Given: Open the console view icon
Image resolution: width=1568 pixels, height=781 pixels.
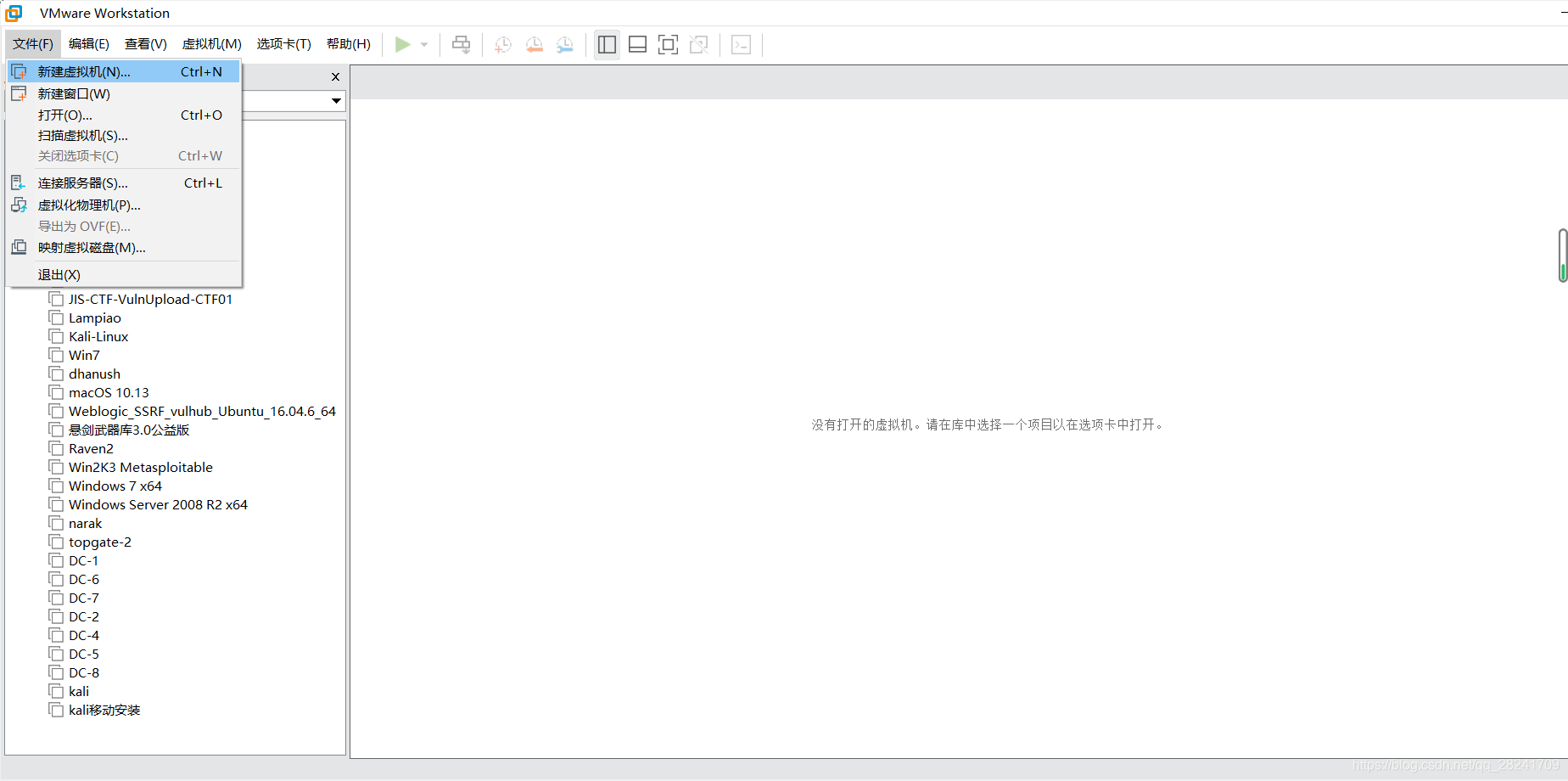Looking at the screenshot, I should (741, 45).
